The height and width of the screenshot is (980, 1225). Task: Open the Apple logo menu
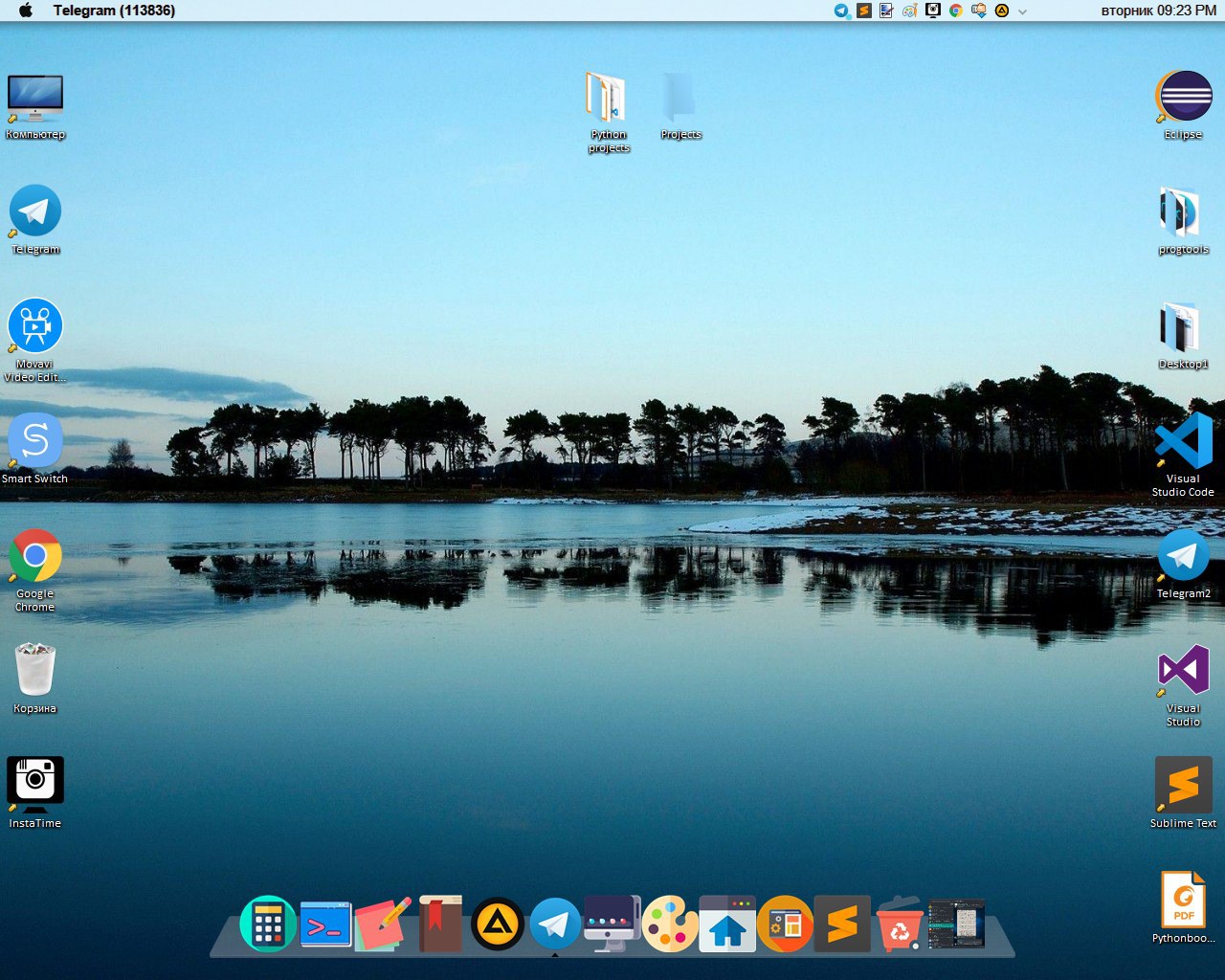point(26,11)
